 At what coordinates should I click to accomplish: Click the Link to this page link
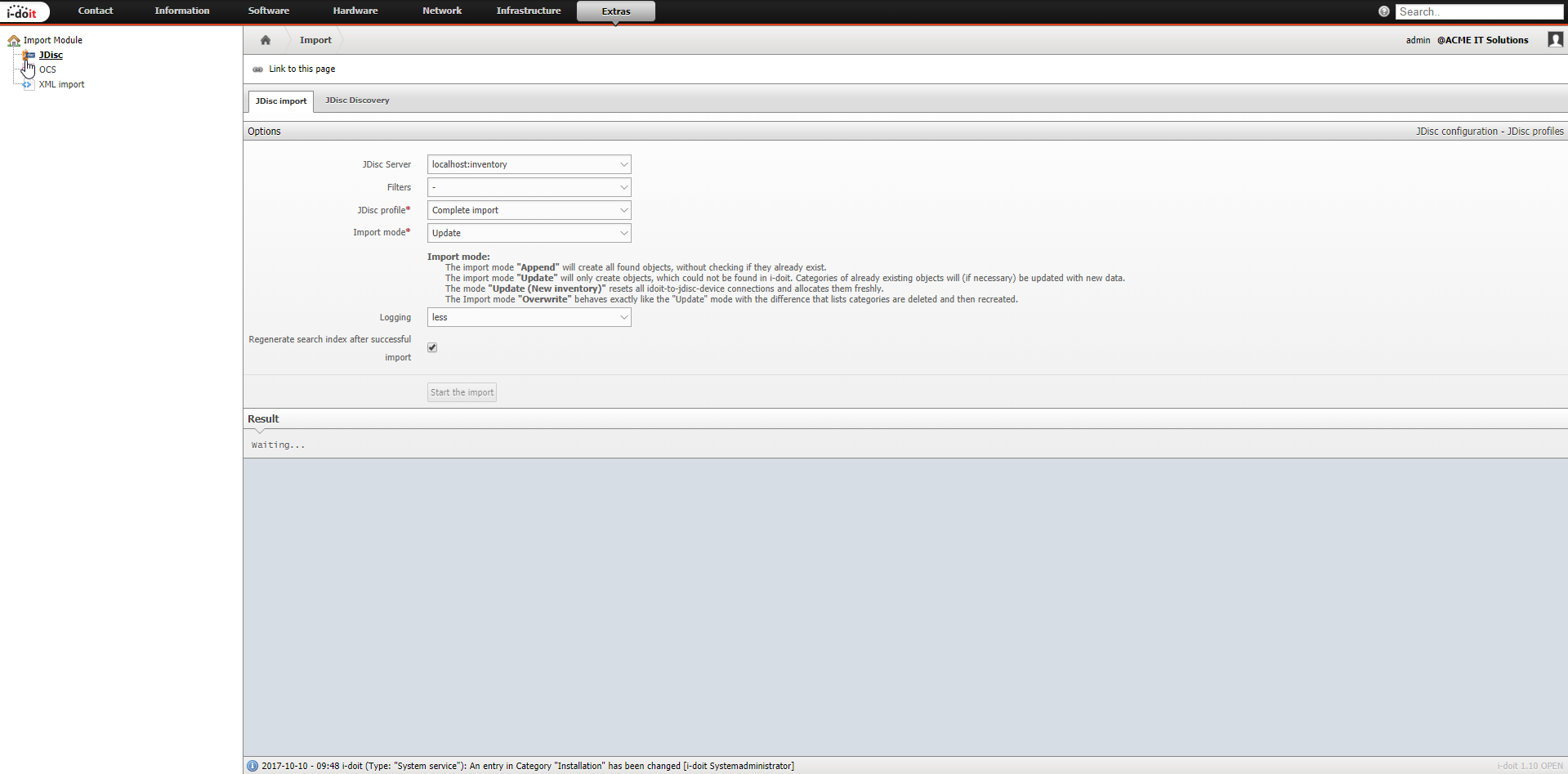302,69
